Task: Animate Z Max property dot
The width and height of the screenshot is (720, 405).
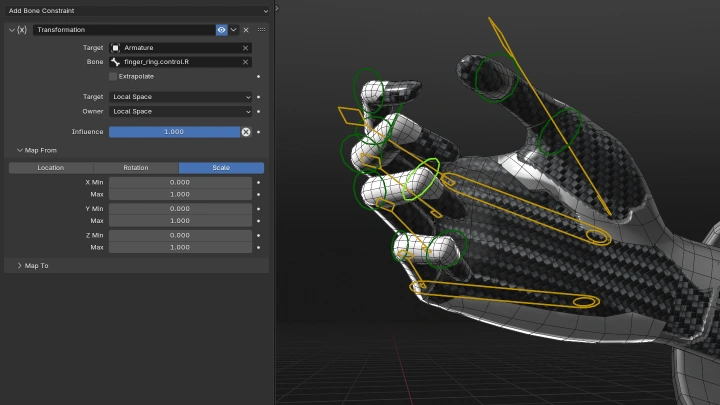Action: 259,248
